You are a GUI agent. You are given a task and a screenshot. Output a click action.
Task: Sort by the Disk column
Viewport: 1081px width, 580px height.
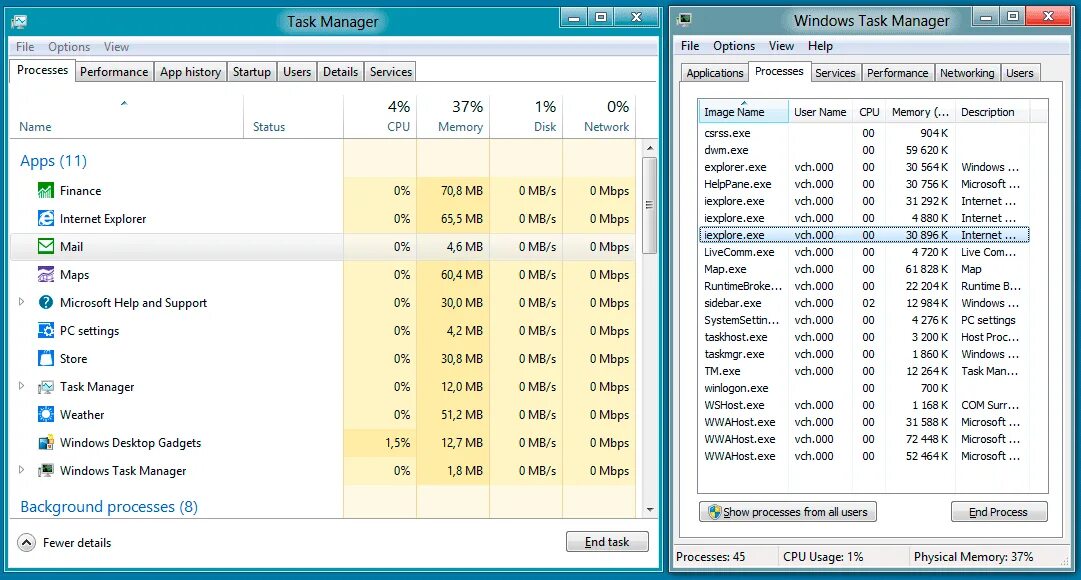[526, 116]
